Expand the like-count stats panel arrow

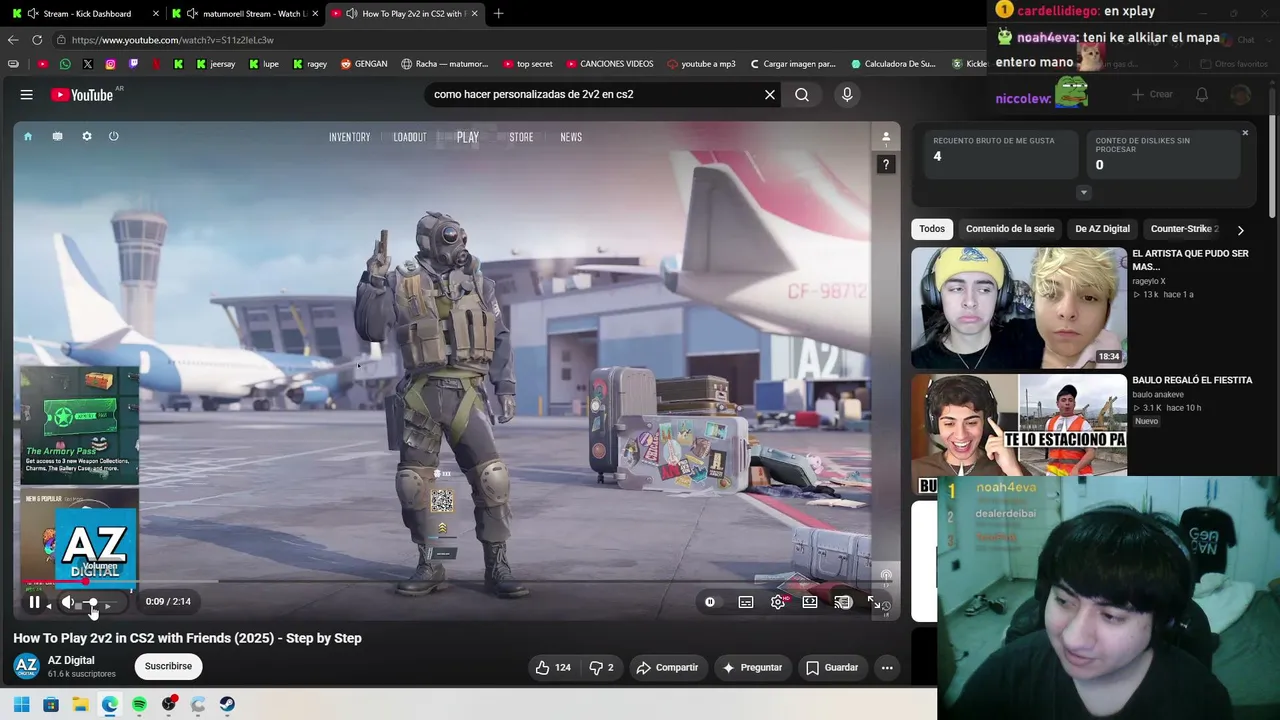(1083, 193)
